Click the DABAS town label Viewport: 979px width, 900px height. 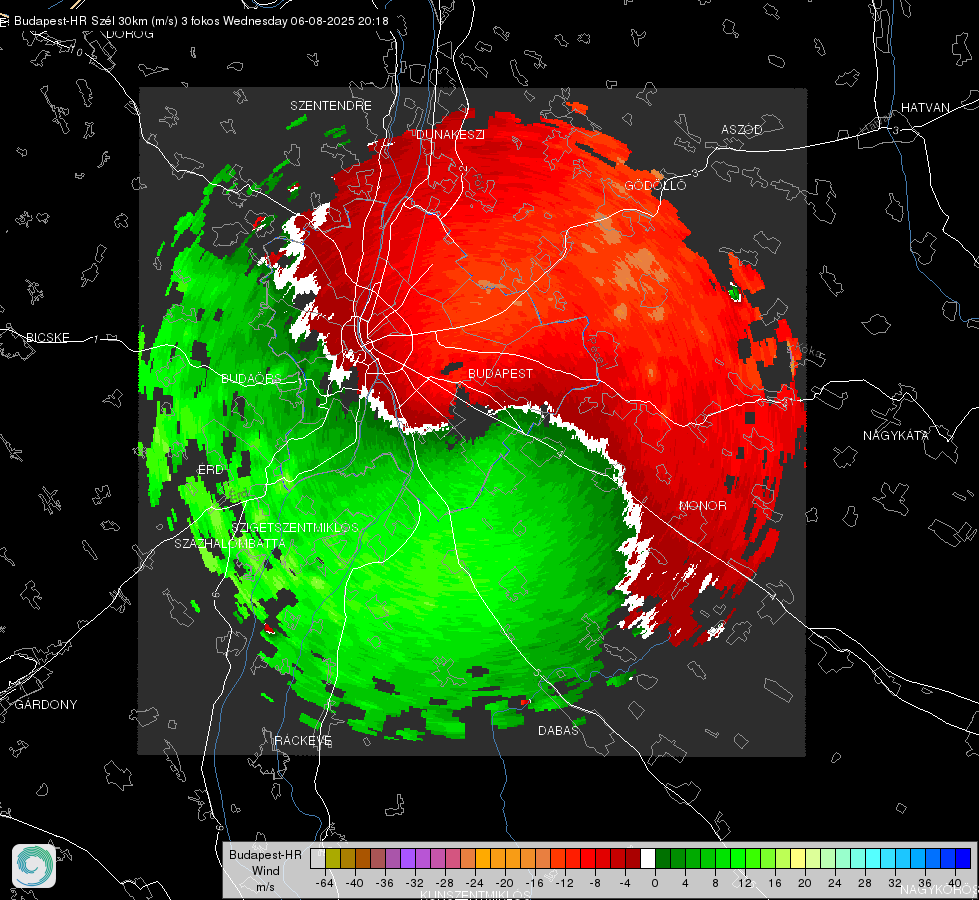coord(558,731)
